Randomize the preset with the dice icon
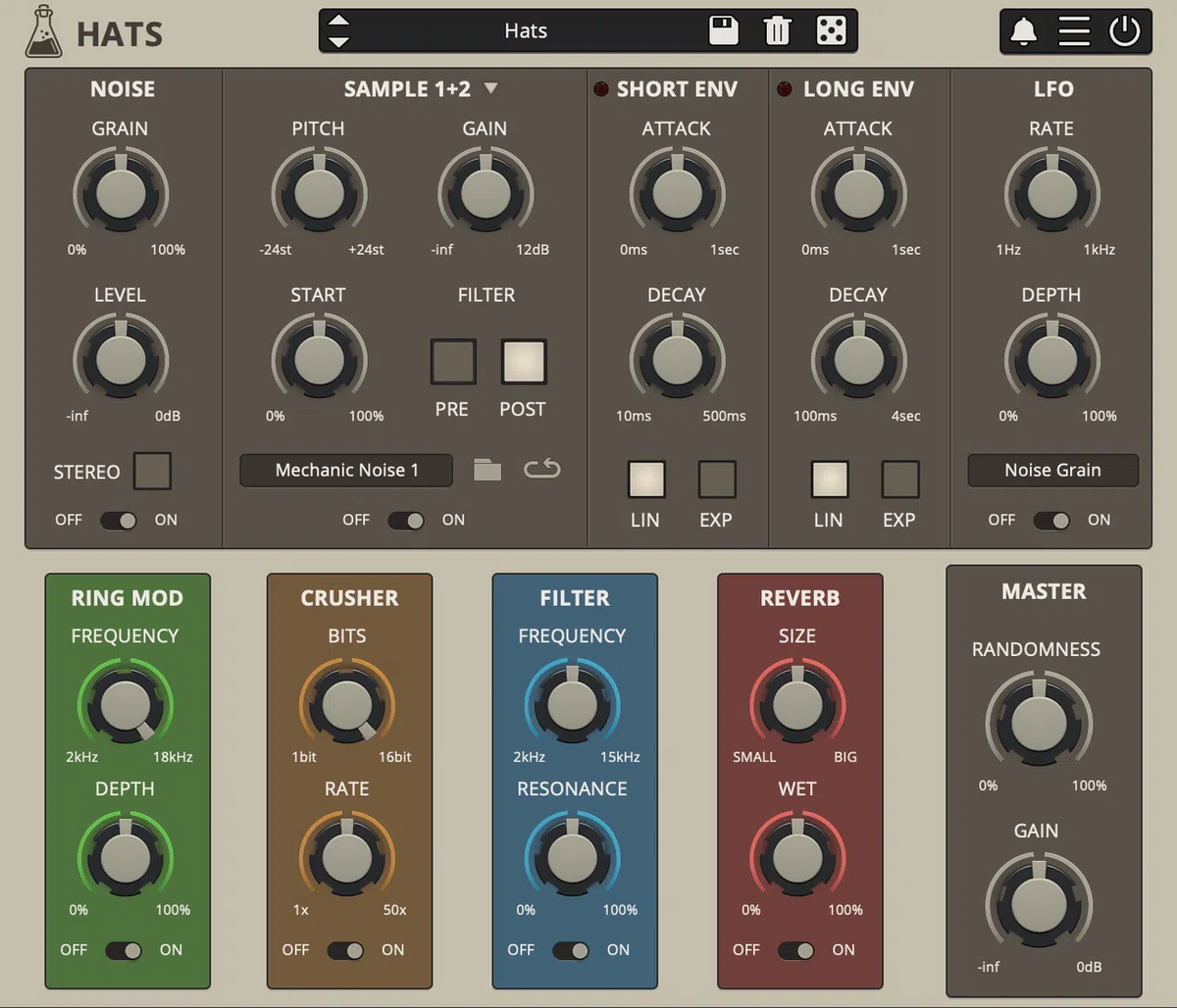Viewport: 1177px width, 1008px height. (831, 30)
